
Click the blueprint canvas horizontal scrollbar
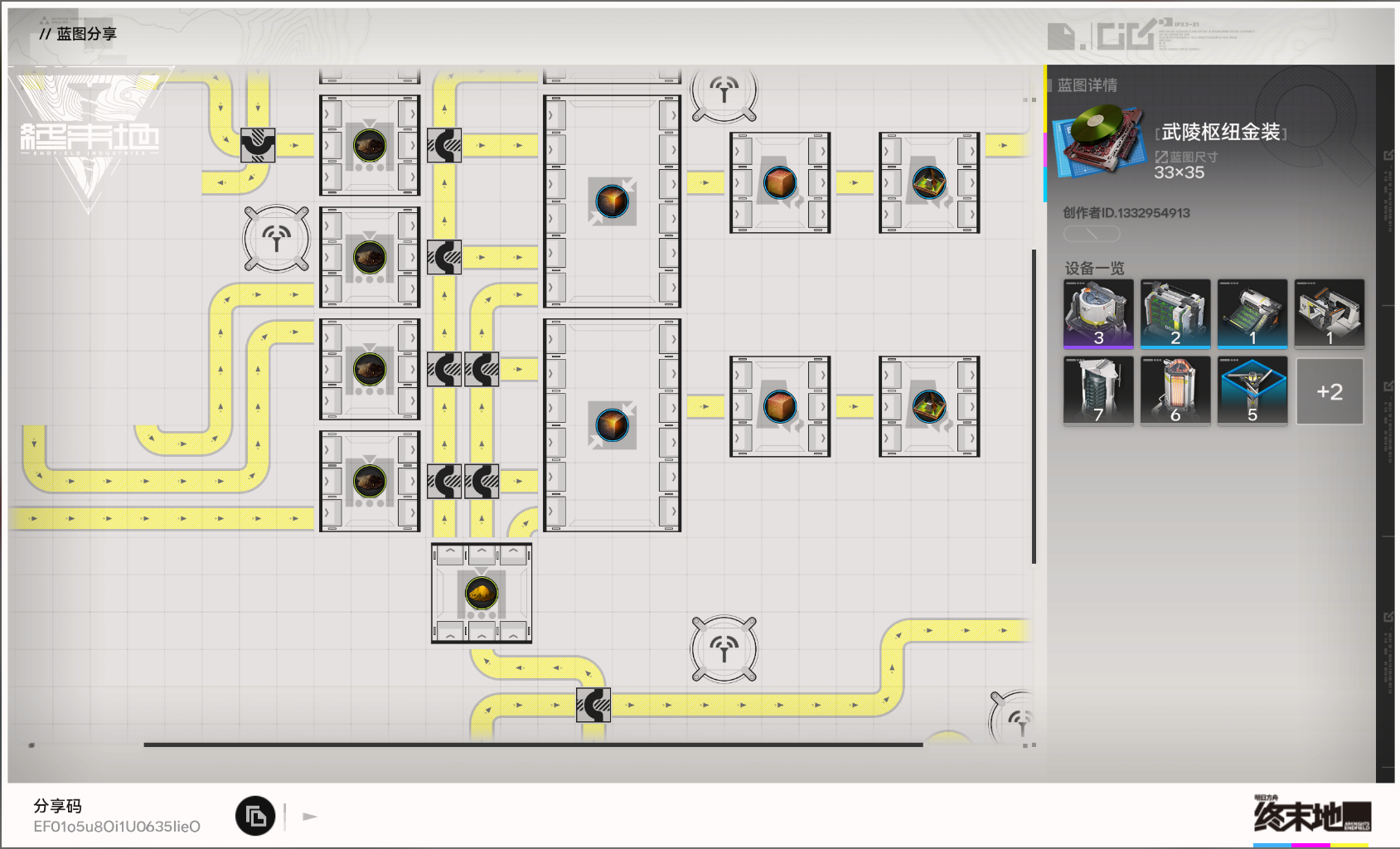click(x=533, y=745)
